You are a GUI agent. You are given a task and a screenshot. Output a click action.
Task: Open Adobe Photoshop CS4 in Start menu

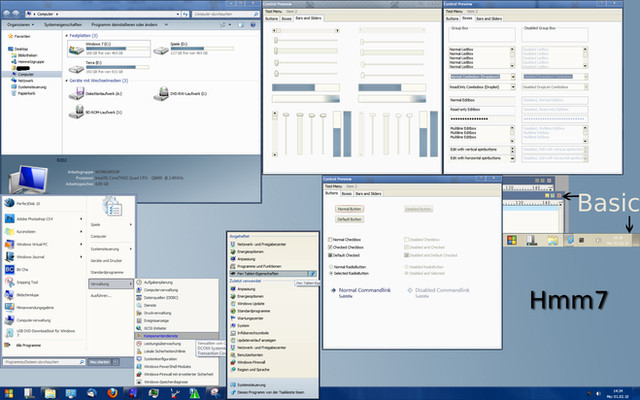[x=42, y=219]
